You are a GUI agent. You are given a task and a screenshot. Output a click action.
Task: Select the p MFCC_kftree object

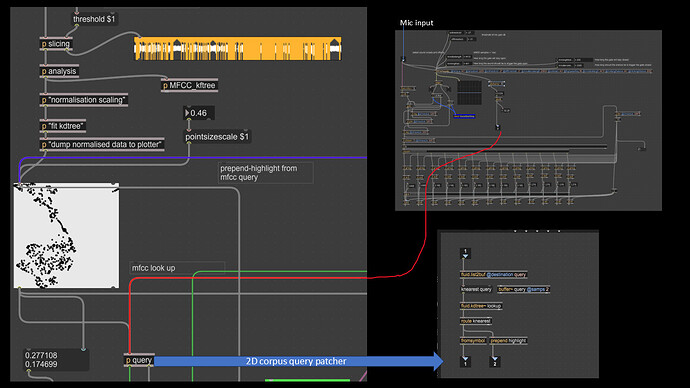click(189, 85)
